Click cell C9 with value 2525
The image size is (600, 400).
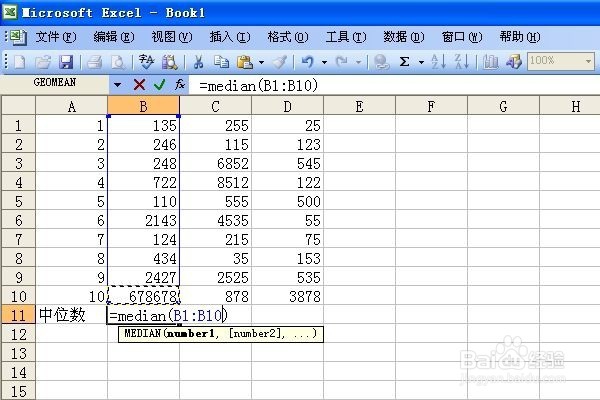point(215,277)
